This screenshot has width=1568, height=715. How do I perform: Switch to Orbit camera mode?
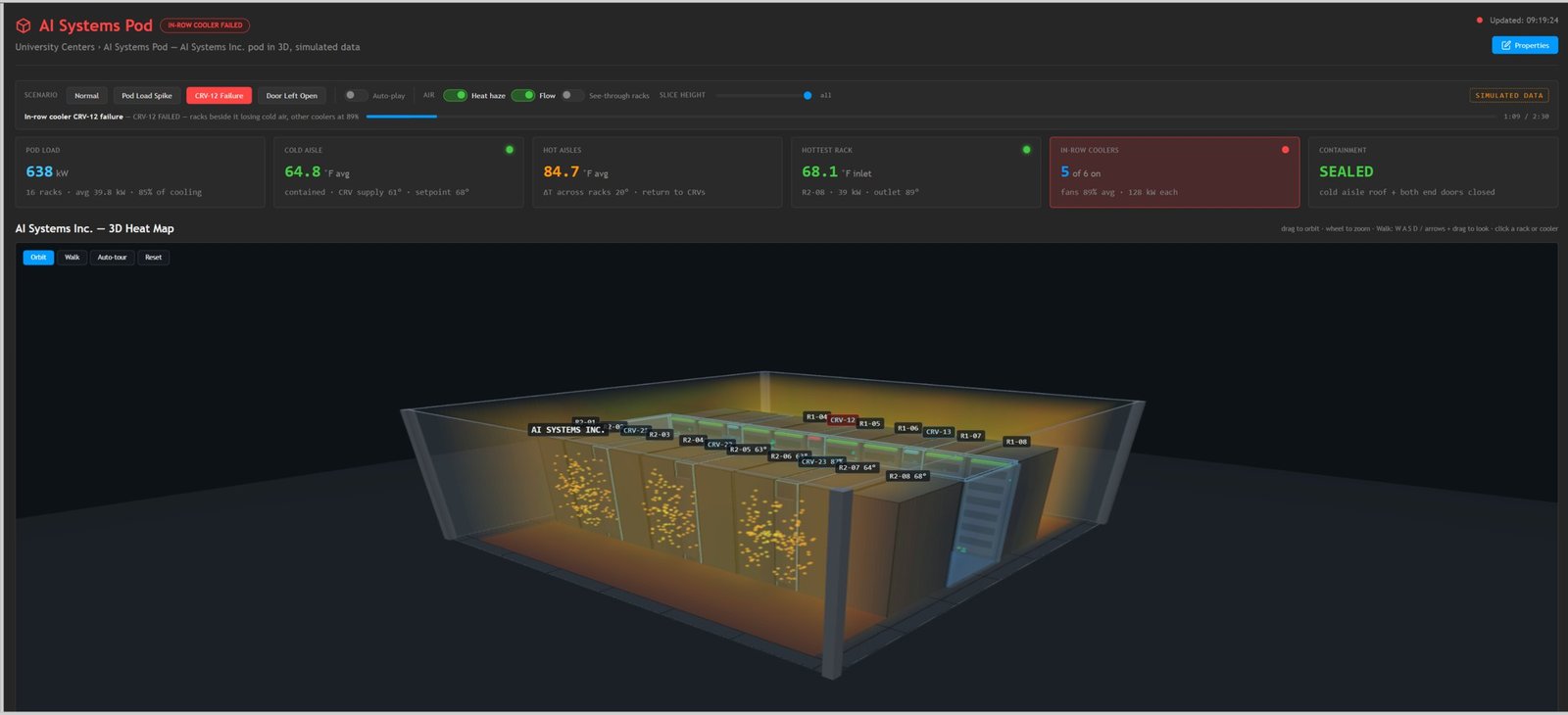tap(38, 258)
